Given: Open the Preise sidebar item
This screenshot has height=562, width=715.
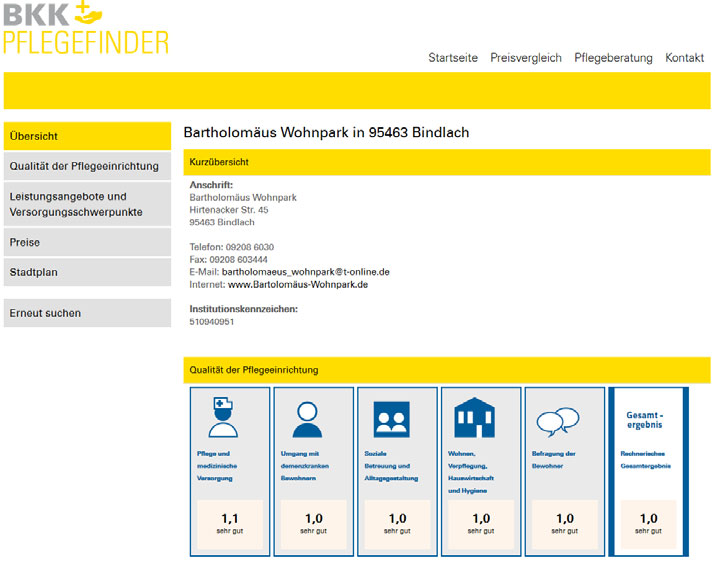Looking at the screenshot, I should 87,242.
